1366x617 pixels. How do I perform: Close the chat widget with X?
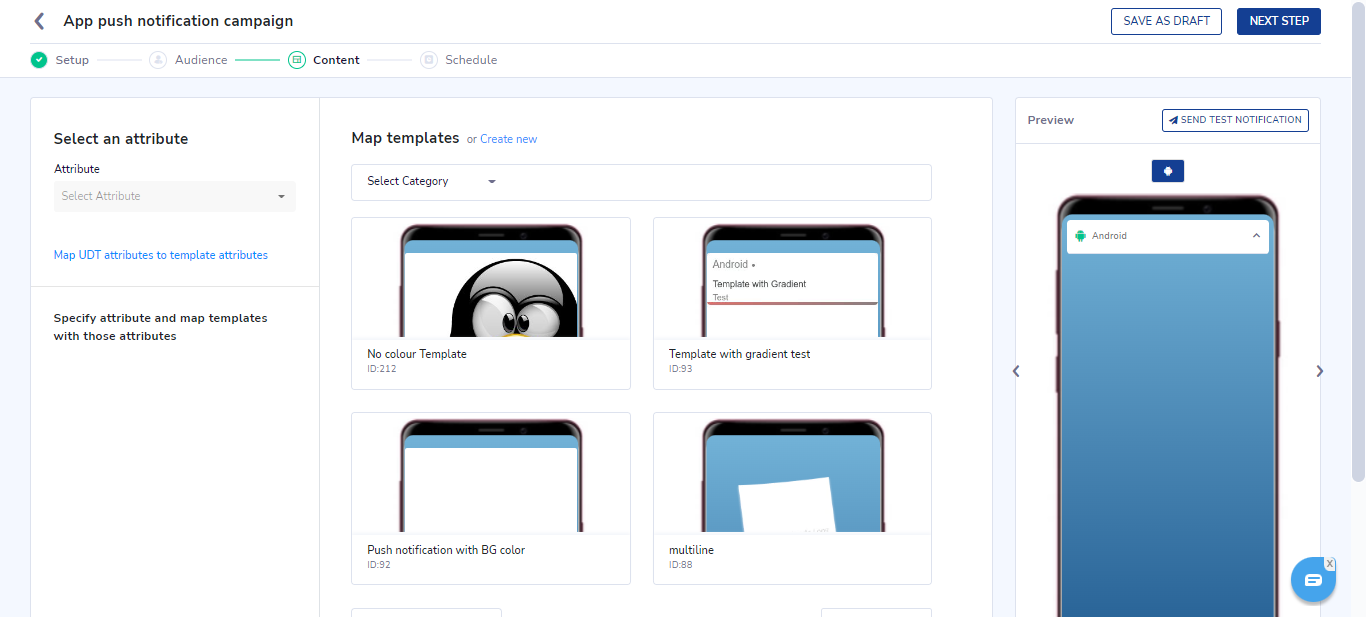pyautogui.click(x=1330, y=564)
